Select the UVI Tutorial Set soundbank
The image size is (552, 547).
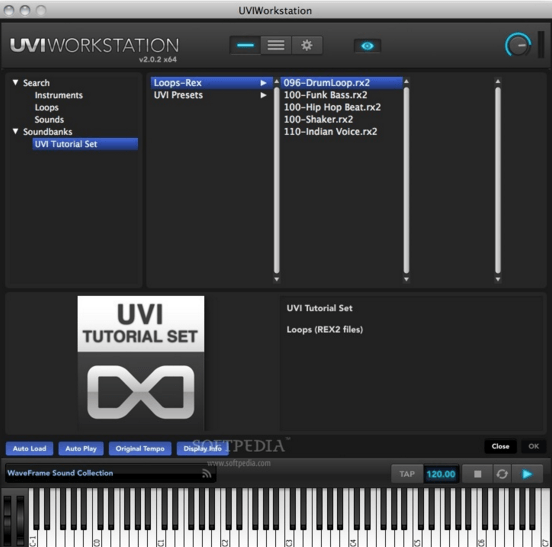pos(85,144)
